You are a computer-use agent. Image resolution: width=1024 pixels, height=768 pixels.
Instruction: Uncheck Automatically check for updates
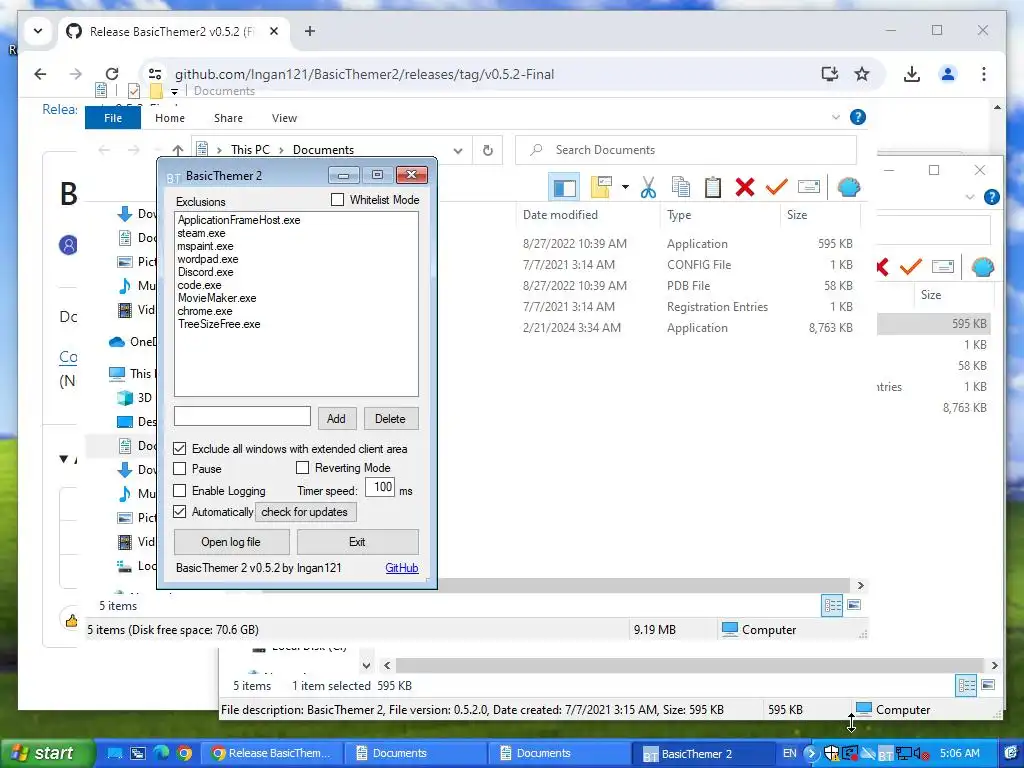pos(180,511)
